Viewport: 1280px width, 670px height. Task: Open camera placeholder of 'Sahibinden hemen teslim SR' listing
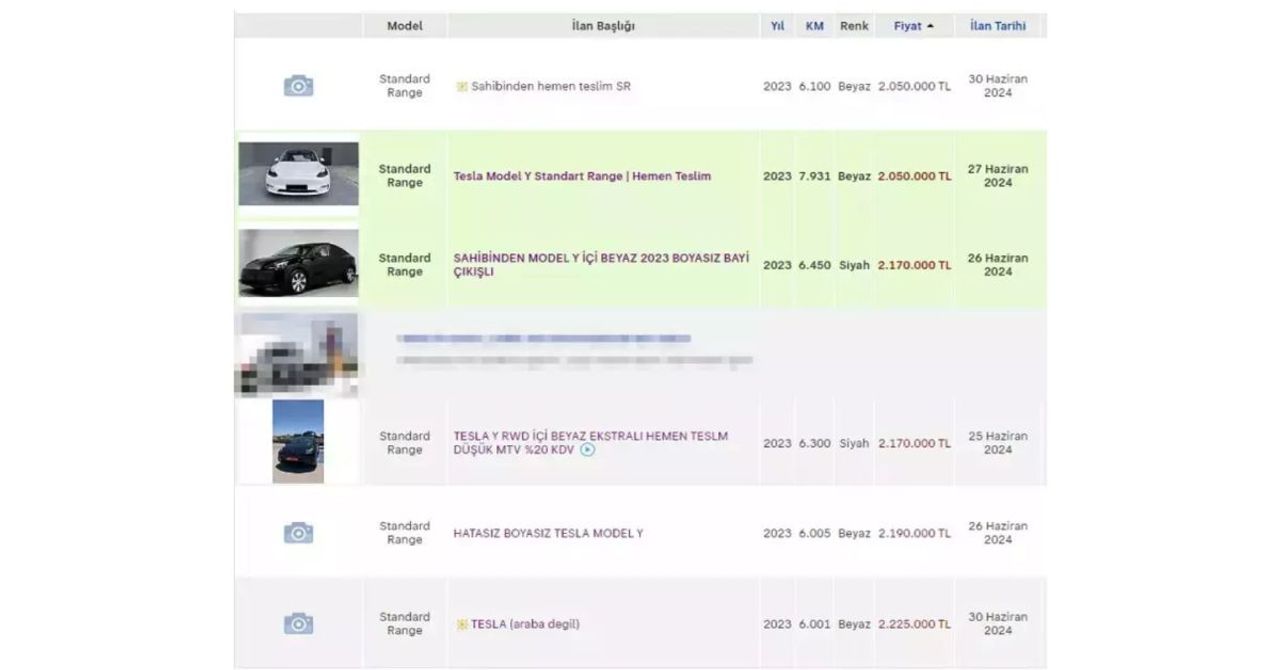coord(298,86)
